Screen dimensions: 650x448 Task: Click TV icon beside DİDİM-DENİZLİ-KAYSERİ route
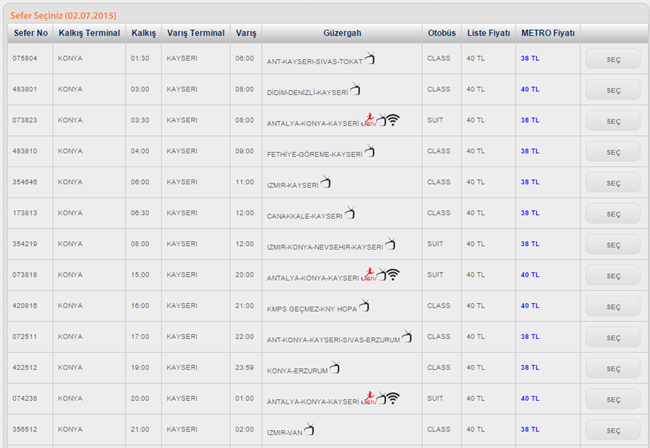[x=355, y=89]
